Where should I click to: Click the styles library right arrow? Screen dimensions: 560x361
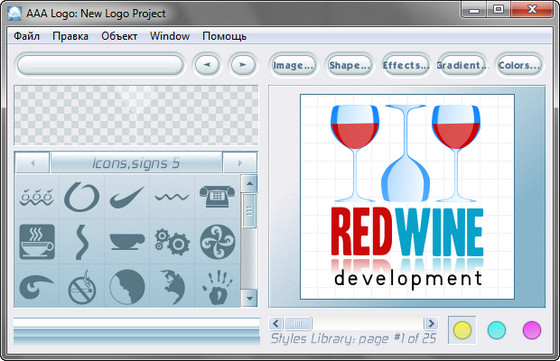coord(431,324)
